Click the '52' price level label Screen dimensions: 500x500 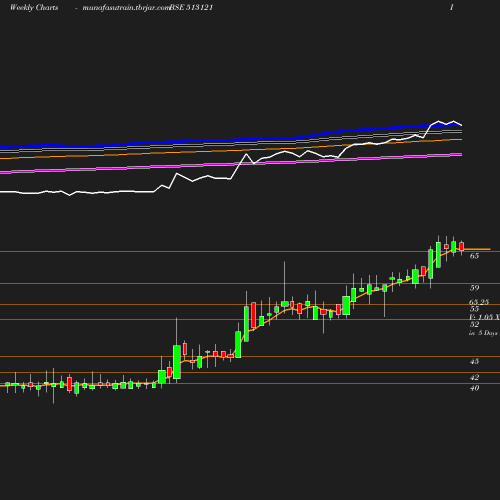click(x=474, y=324)
